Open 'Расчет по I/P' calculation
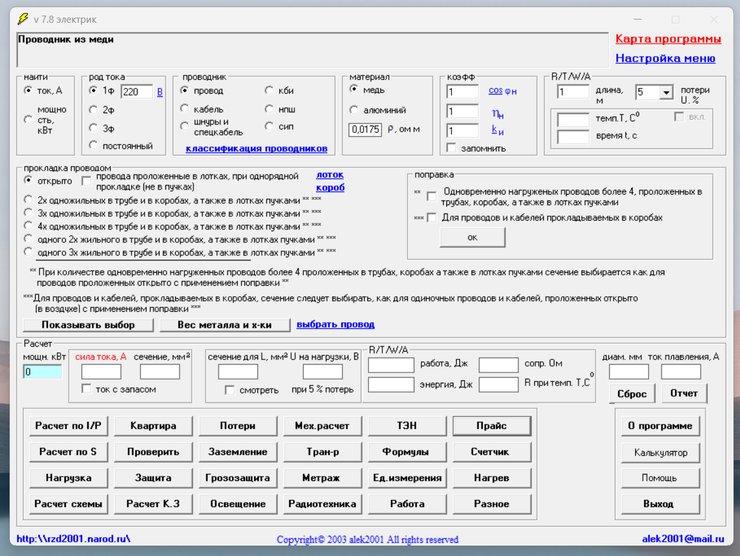The height and width of the screenshot is (556, 740). pyautogui.click(x=68, y=426)
